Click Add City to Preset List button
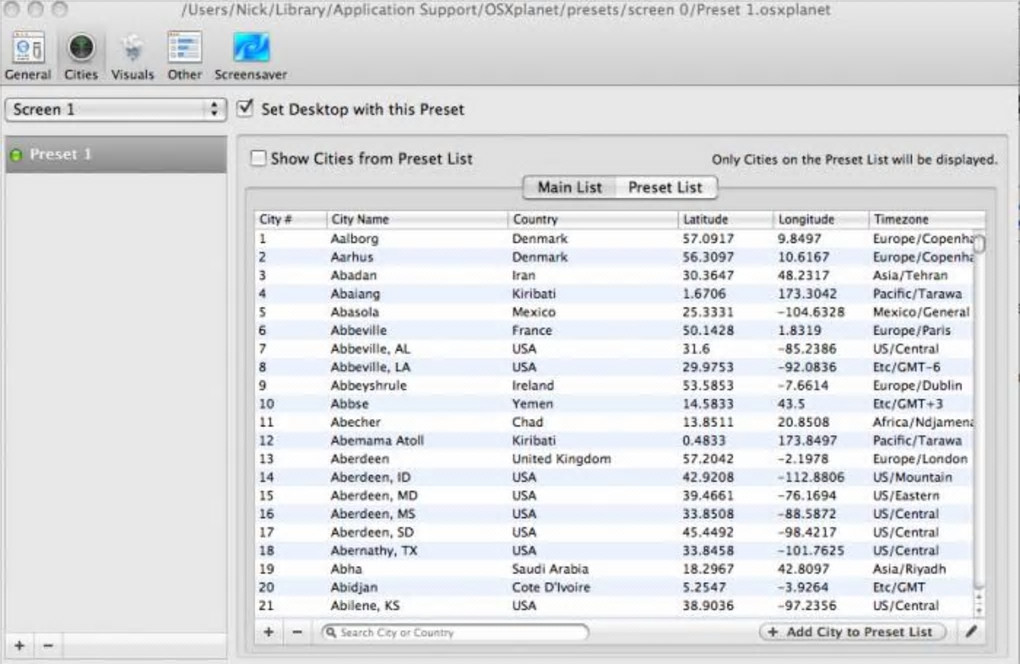 point(852,631)
